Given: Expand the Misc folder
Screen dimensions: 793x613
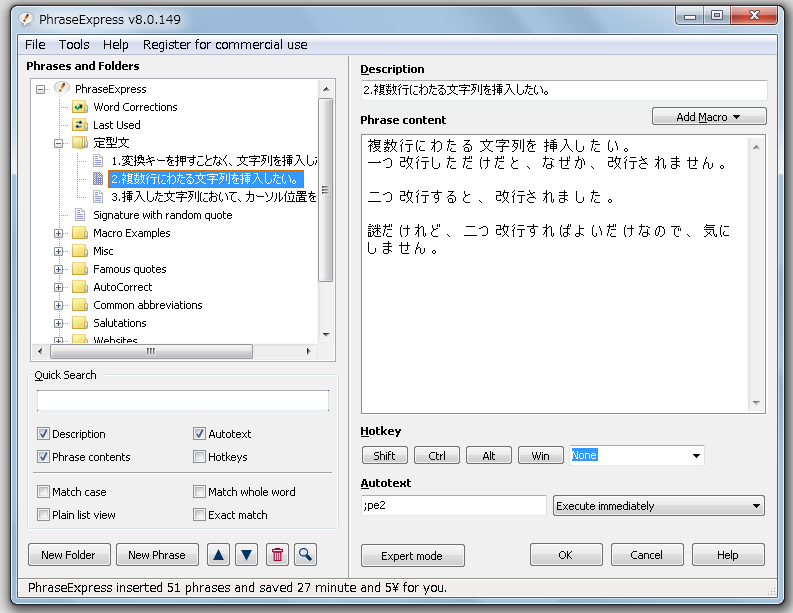Looking at the screenshot, I should pos(59,251).
